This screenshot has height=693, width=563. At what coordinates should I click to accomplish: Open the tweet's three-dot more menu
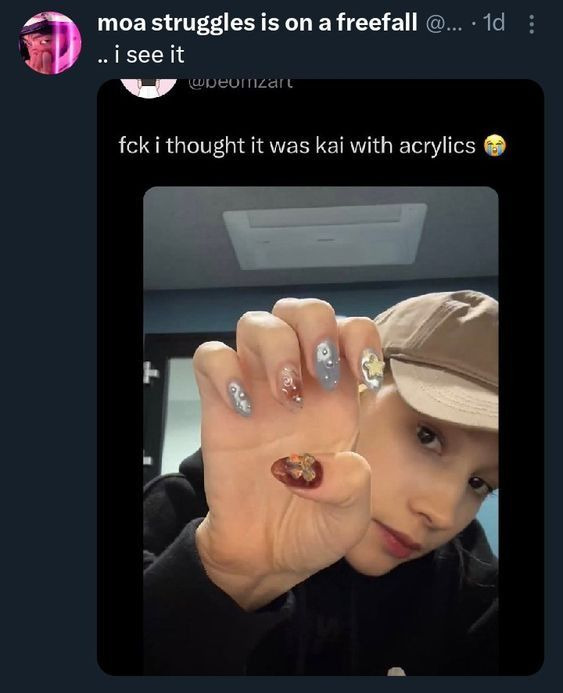(x=532, y=24)
